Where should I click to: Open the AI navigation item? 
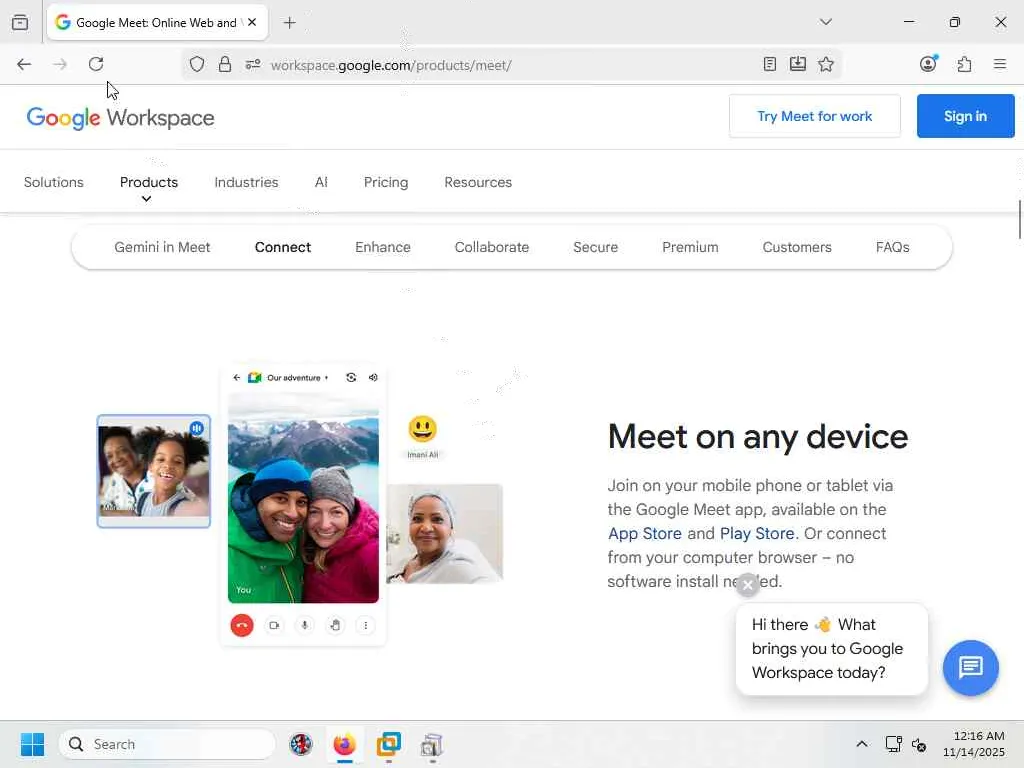pyautogui.click(x=321, y=182)
